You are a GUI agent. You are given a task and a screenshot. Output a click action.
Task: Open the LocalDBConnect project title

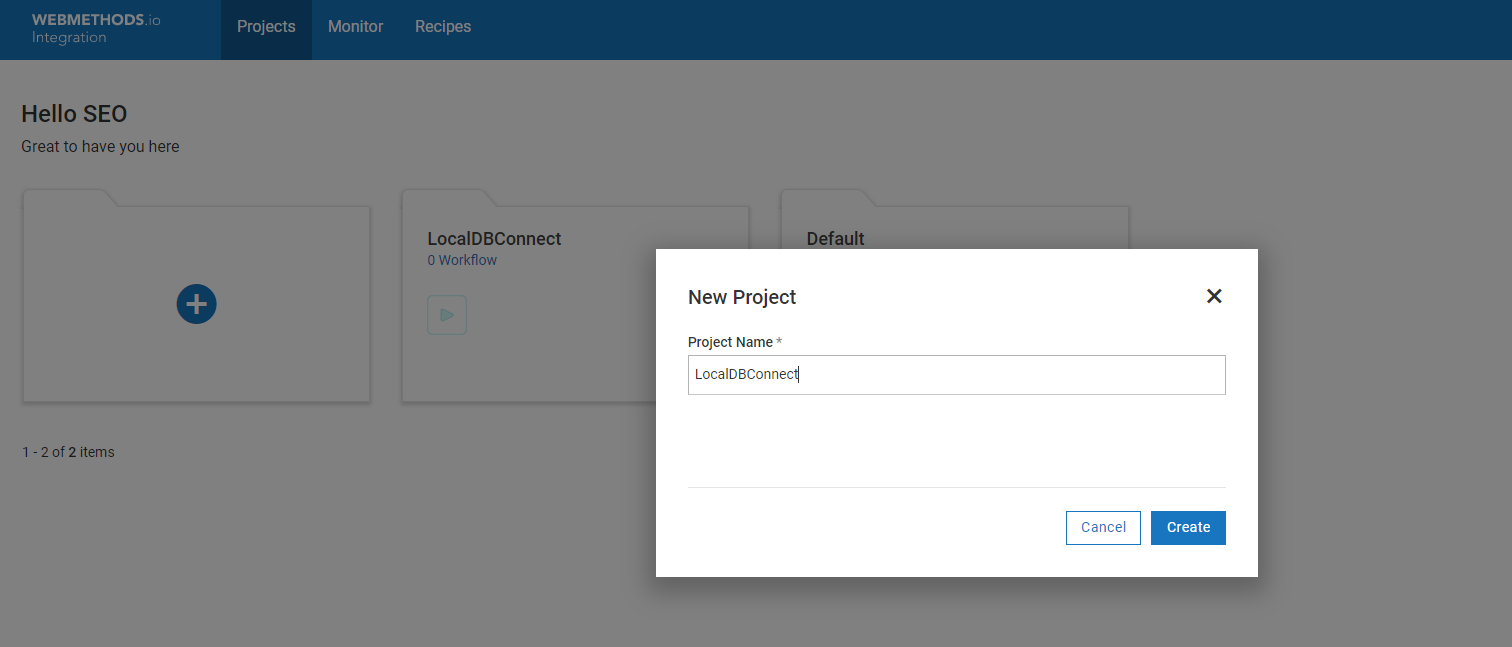click(494, 239)
